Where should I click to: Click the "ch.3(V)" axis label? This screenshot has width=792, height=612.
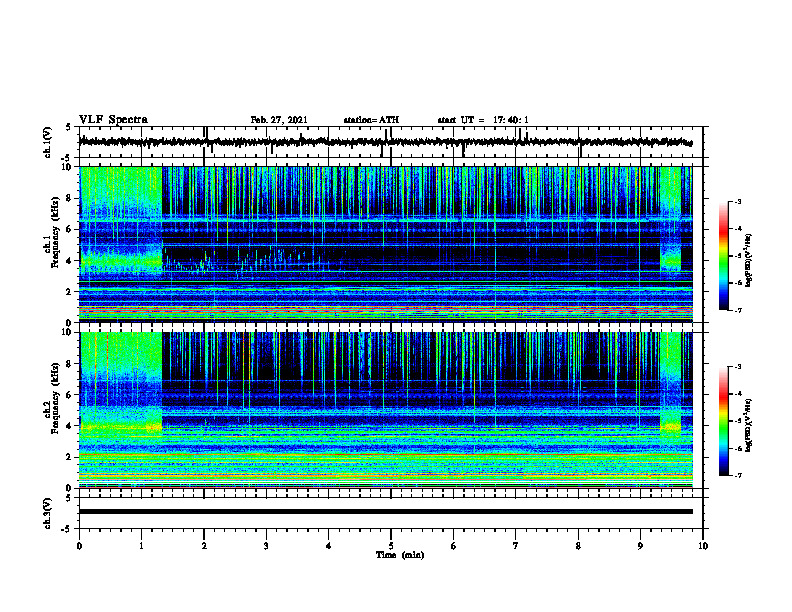(x=48, y=513)
